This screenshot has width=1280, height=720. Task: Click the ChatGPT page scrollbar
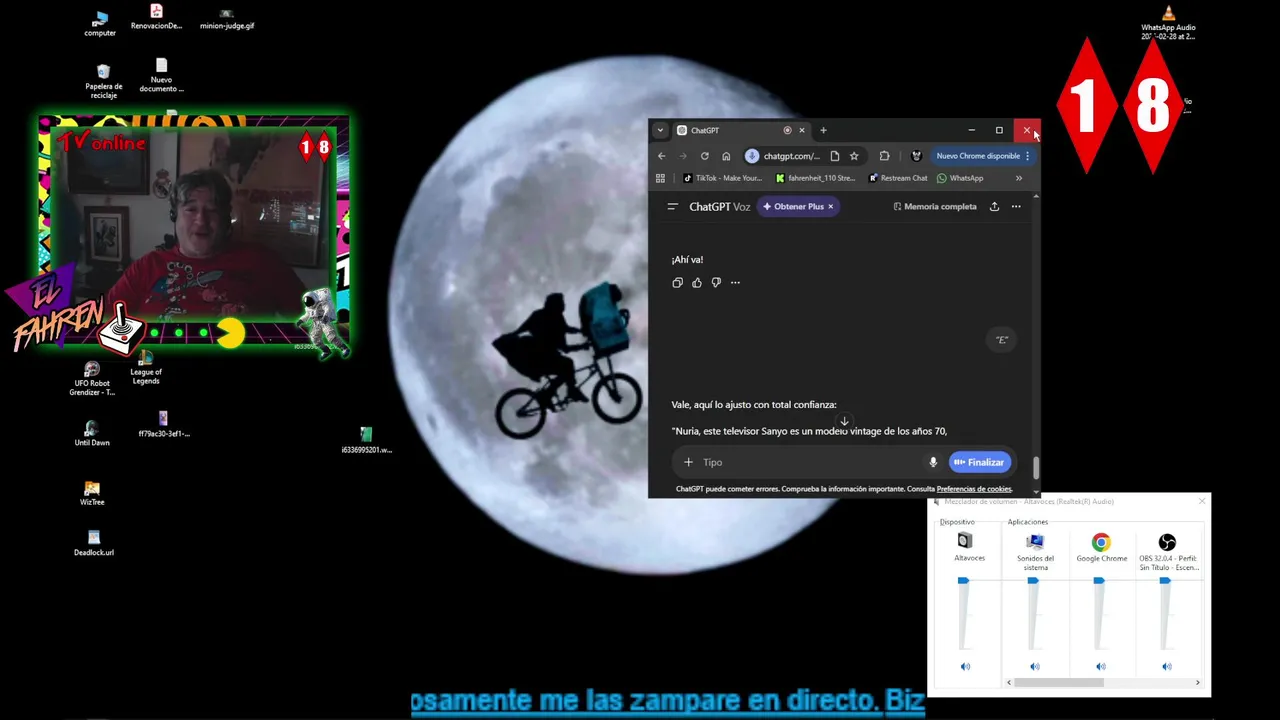(x=1036, y=469)
